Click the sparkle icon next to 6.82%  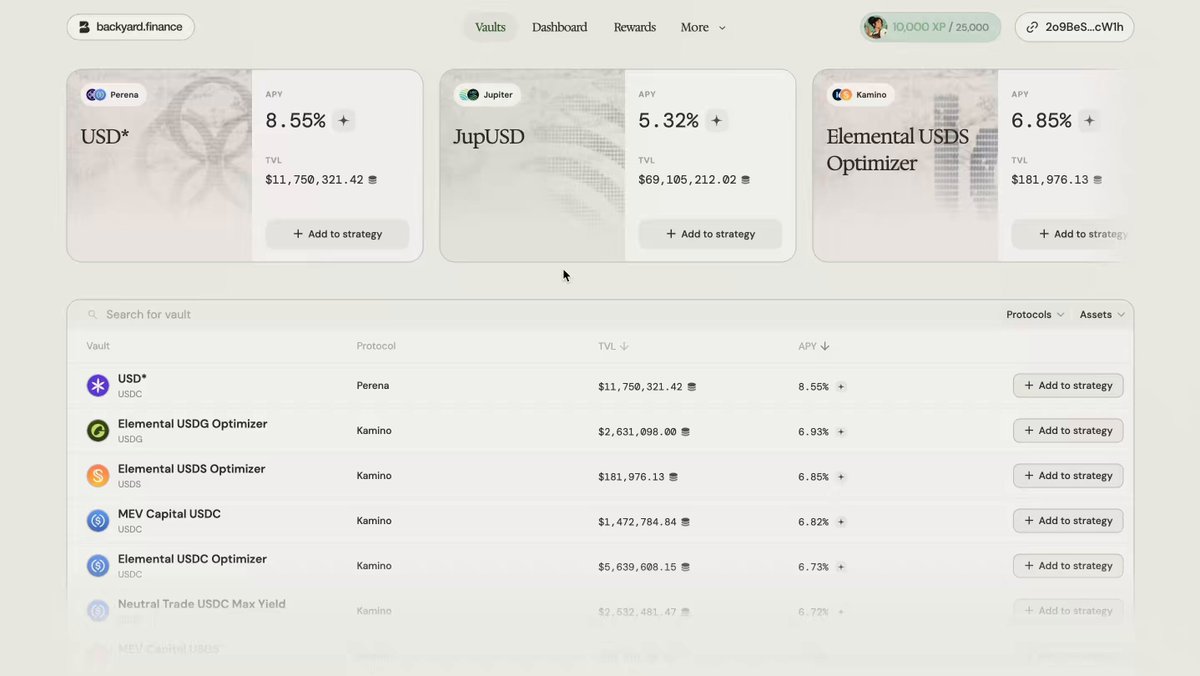(x=841, y=521)
